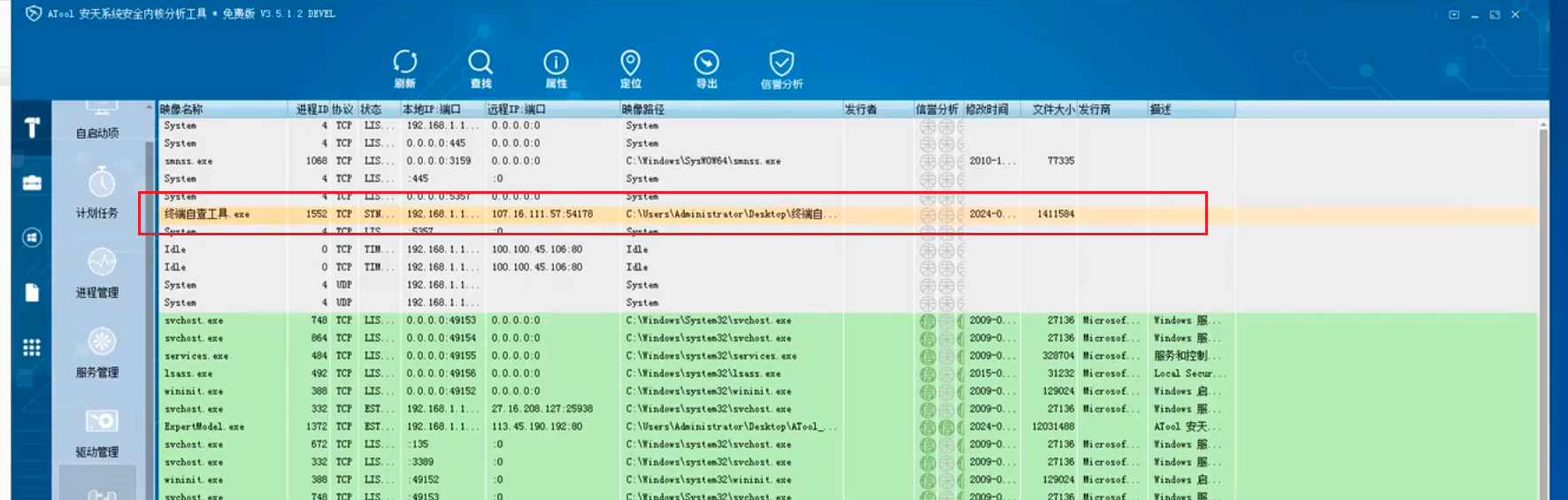The height and width of the screenshot is (500, 1568).
Task: Open 驱动管理 driver management
Action: (97, 432)
